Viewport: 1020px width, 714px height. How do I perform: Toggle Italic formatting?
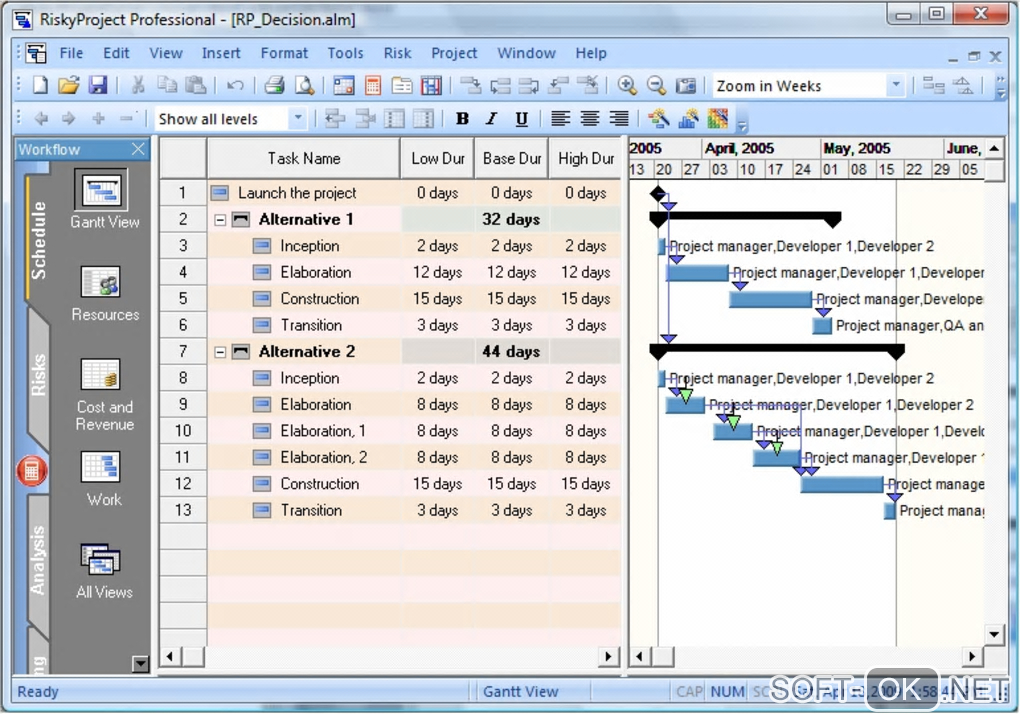click(491, 119)
